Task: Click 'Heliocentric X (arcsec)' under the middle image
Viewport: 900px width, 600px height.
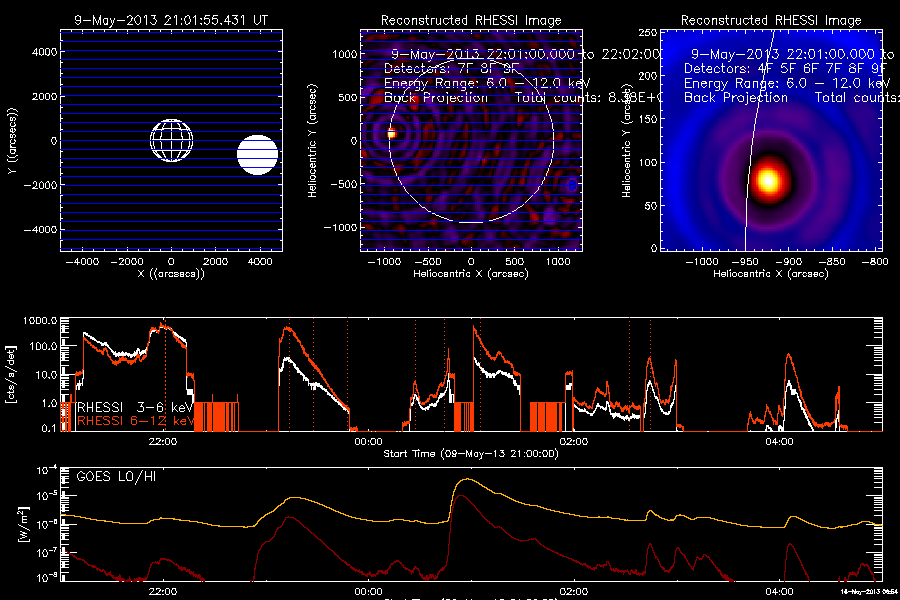Action: 471,273
